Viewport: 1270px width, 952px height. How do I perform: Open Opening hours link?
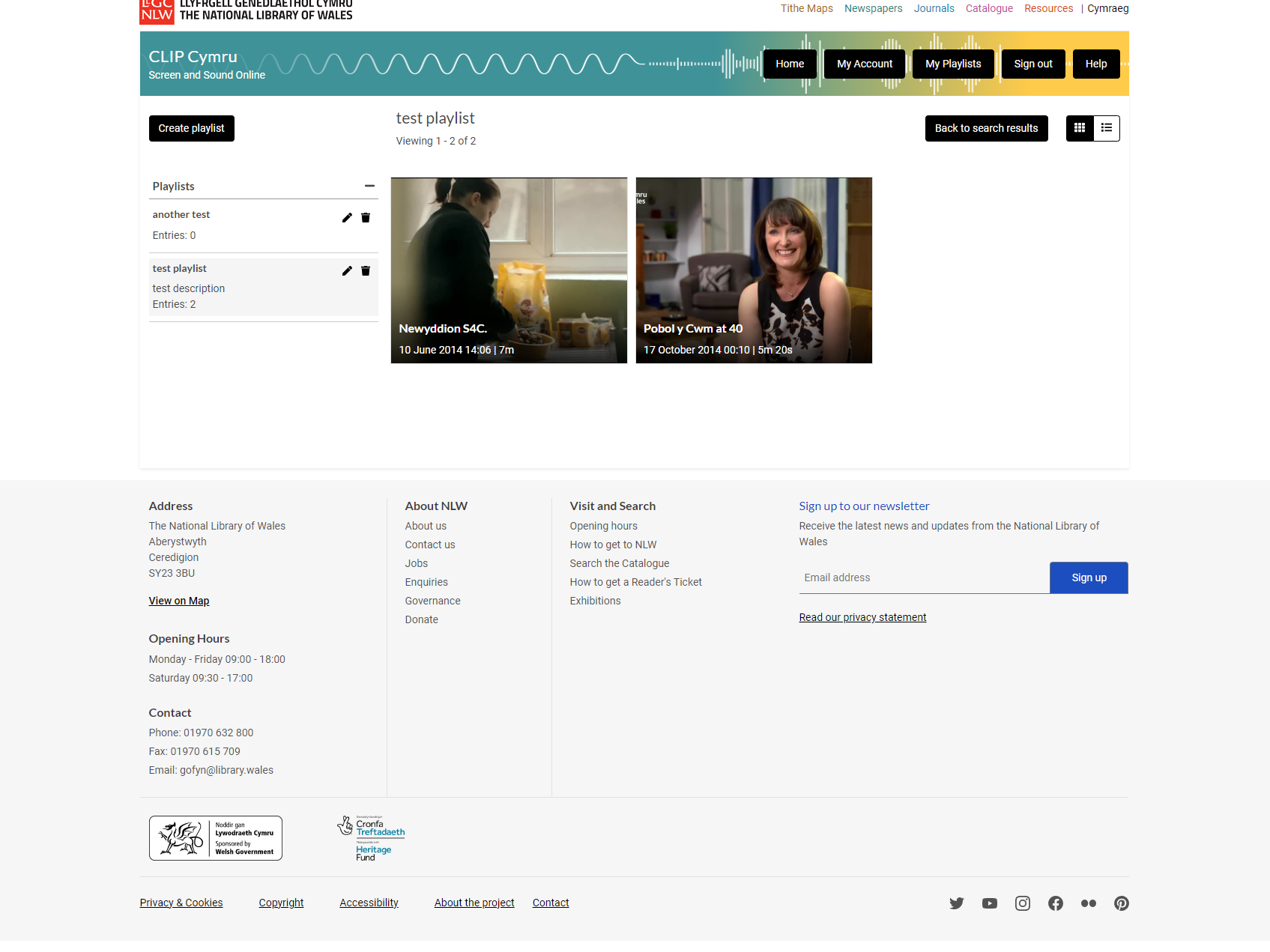(x=604, y=526)
